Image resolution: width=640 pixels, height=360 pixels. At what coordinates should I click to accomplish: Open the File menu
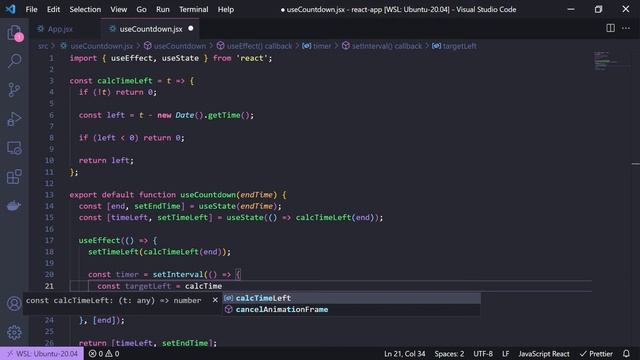coord(31,9)
